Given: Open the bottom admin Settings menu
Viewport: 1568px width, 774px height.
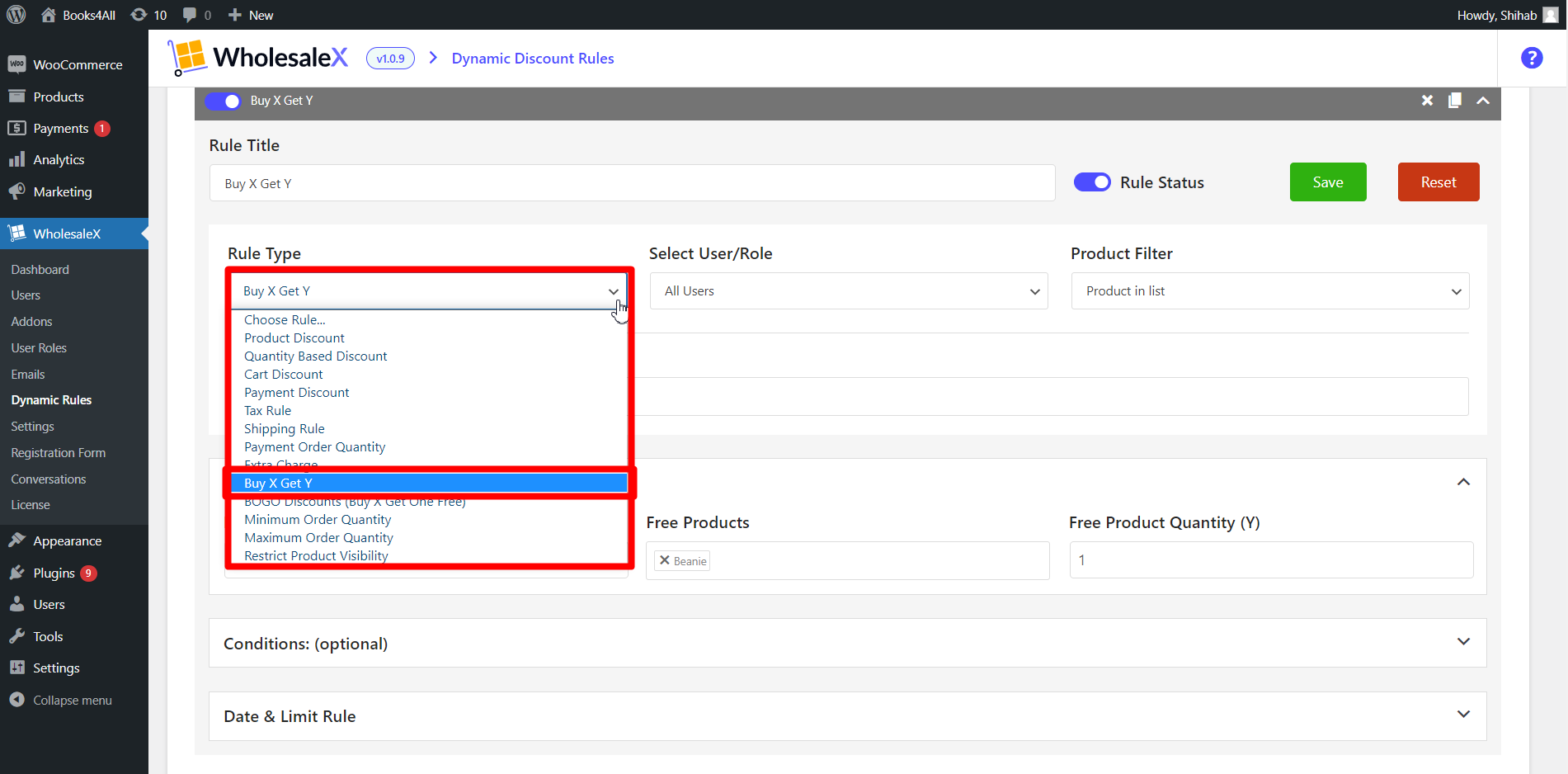Looking at the screenshot, I should (74, 668).
